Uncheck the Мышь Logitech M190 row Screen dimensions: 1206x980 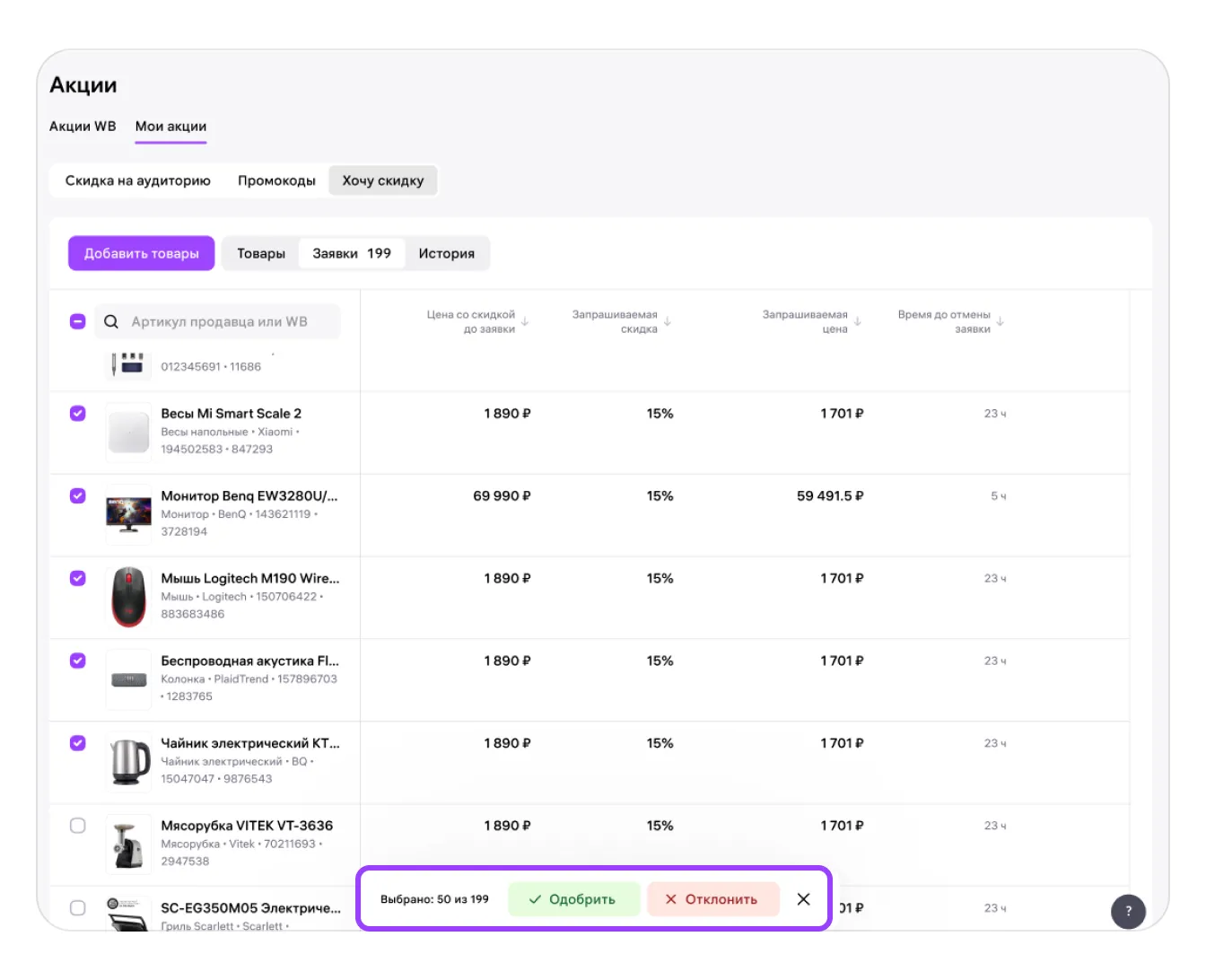click(x=78, y=579)
